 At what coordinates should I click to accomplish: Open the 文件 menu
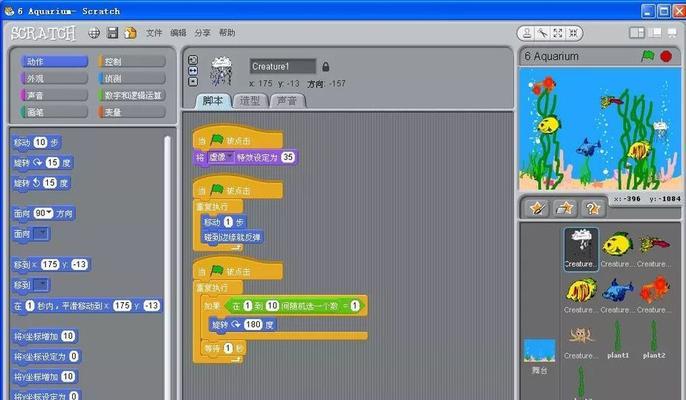(x=154, y=33)
